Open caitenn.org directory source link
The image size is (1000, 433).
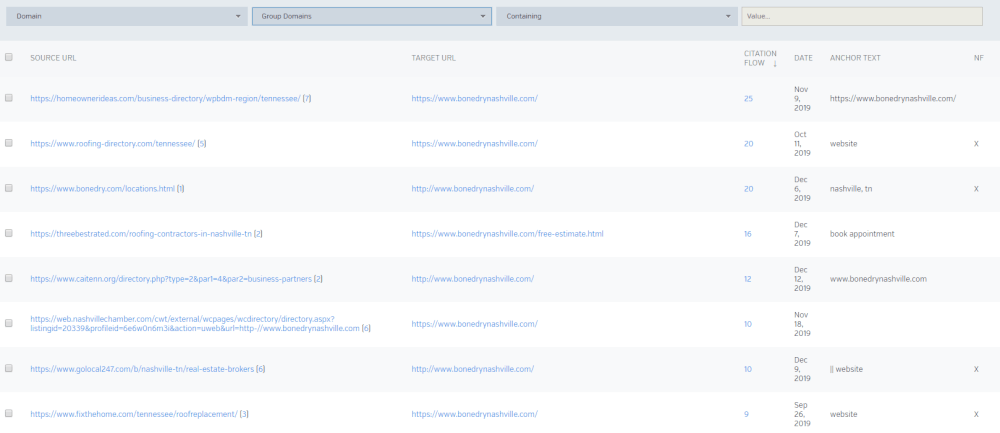(x=171, y=279)
